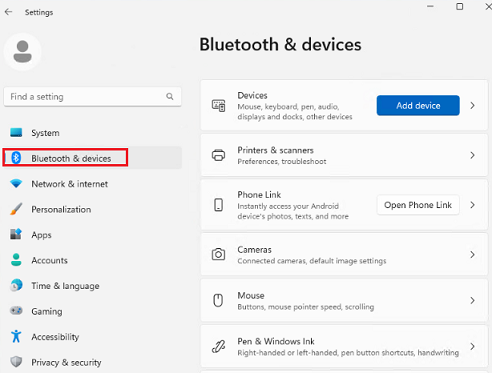Click the Mouse title text

(251, 296)
